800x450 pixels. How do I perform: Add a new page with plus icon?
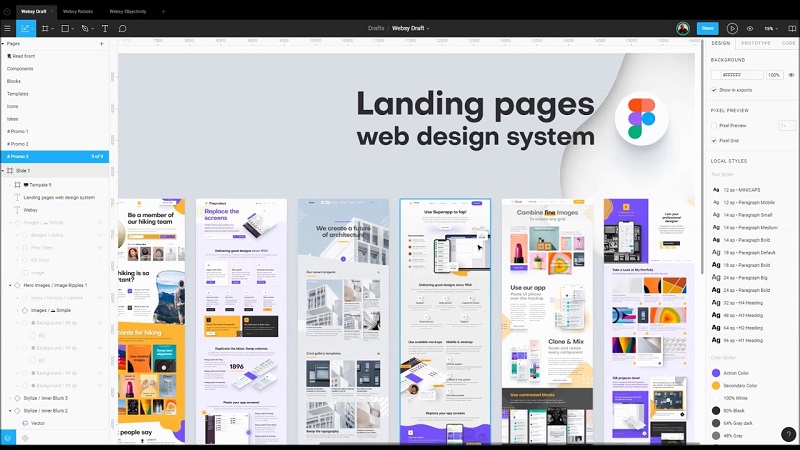pyautogui.click(x=101, y=44)
